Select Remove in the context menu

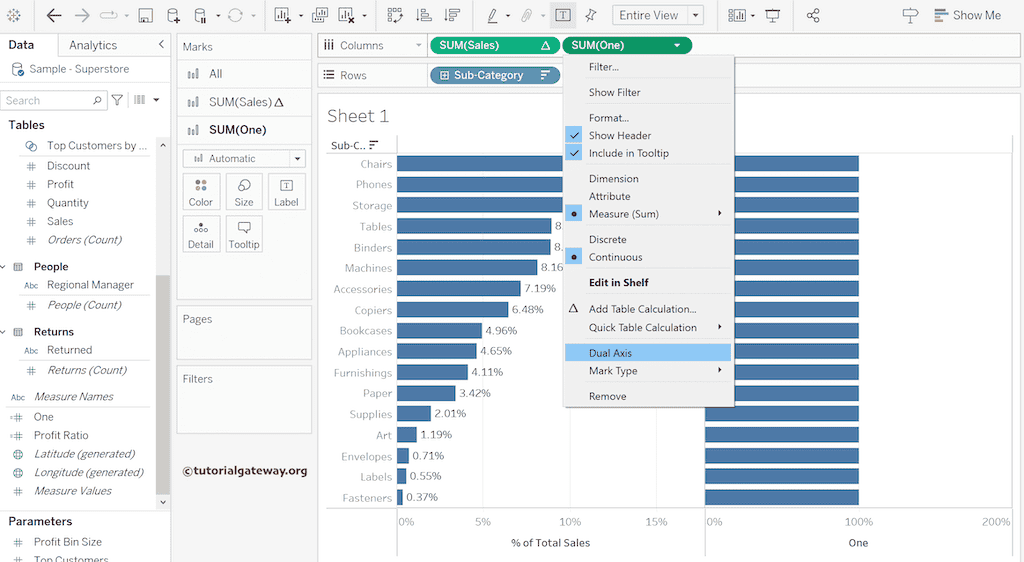point(607,396)
